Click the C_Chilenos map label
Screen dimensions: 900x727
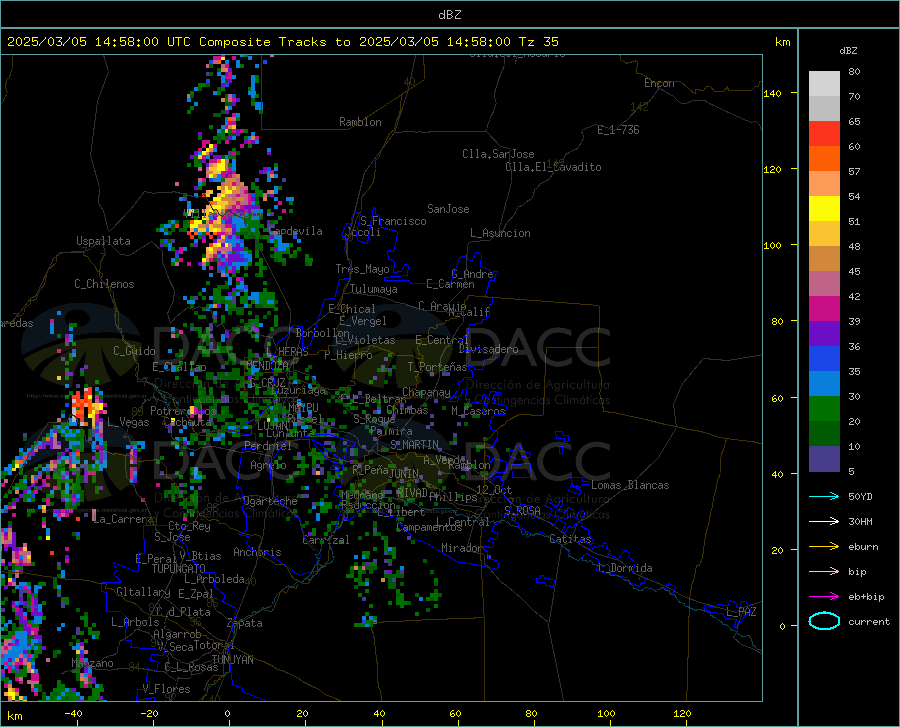(x=104, y=284)
